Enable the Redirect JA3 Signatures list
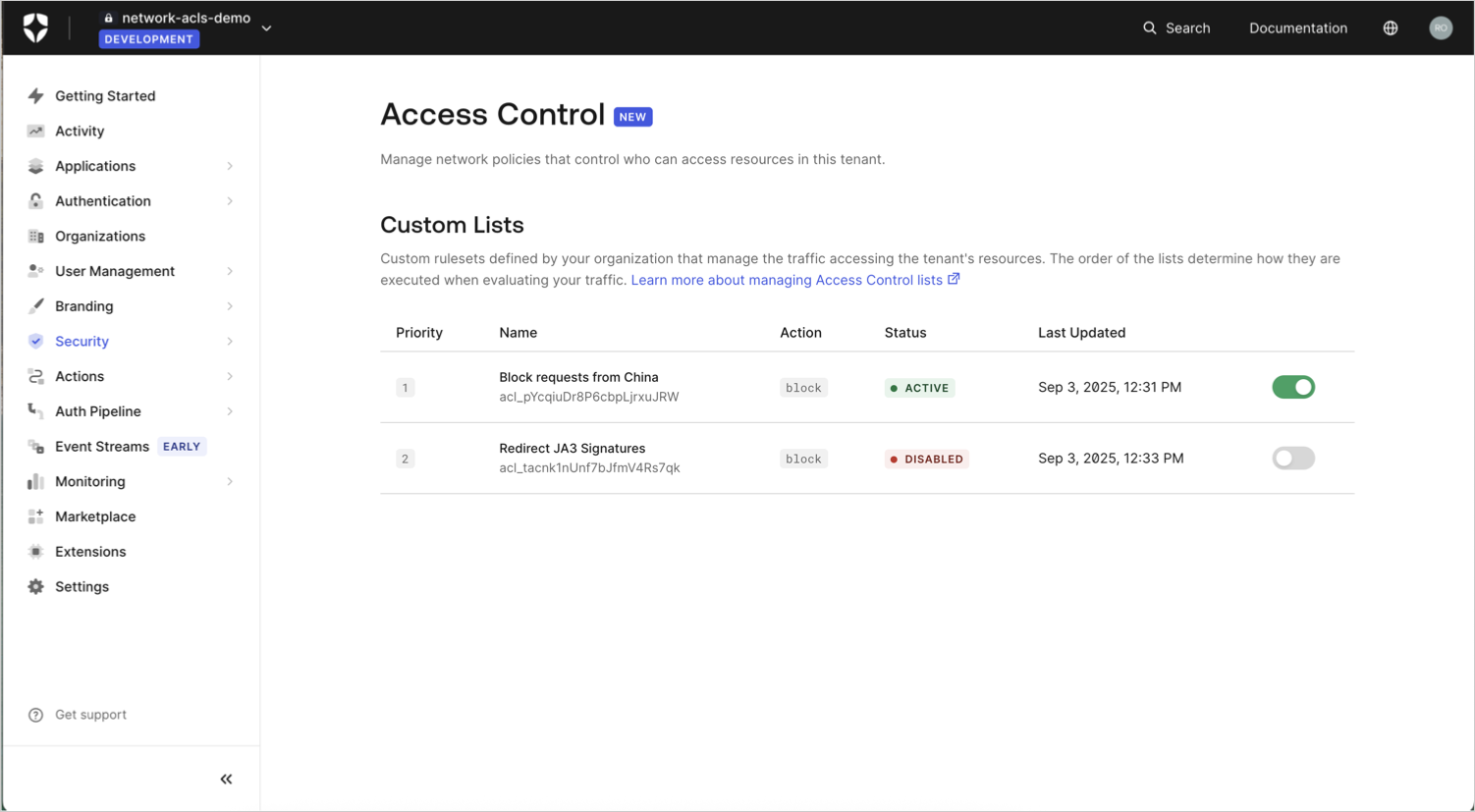Image resolution: width=1475 pixels, height=812 pixels. tap(1292, 458)
